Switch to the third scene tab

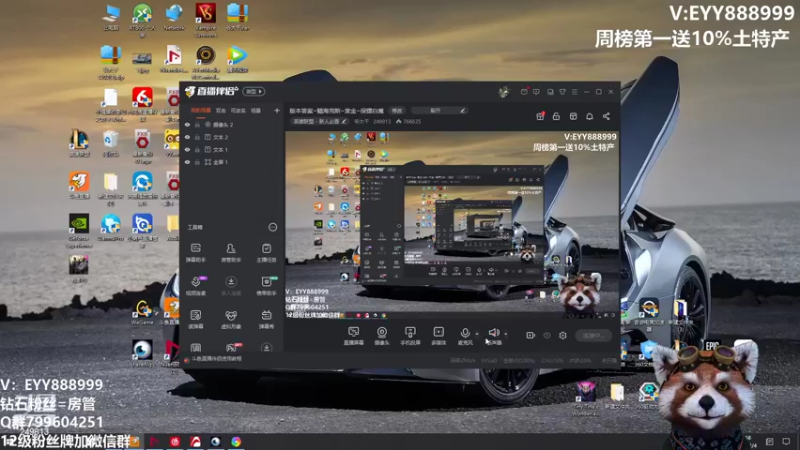[x=238, y=110]
